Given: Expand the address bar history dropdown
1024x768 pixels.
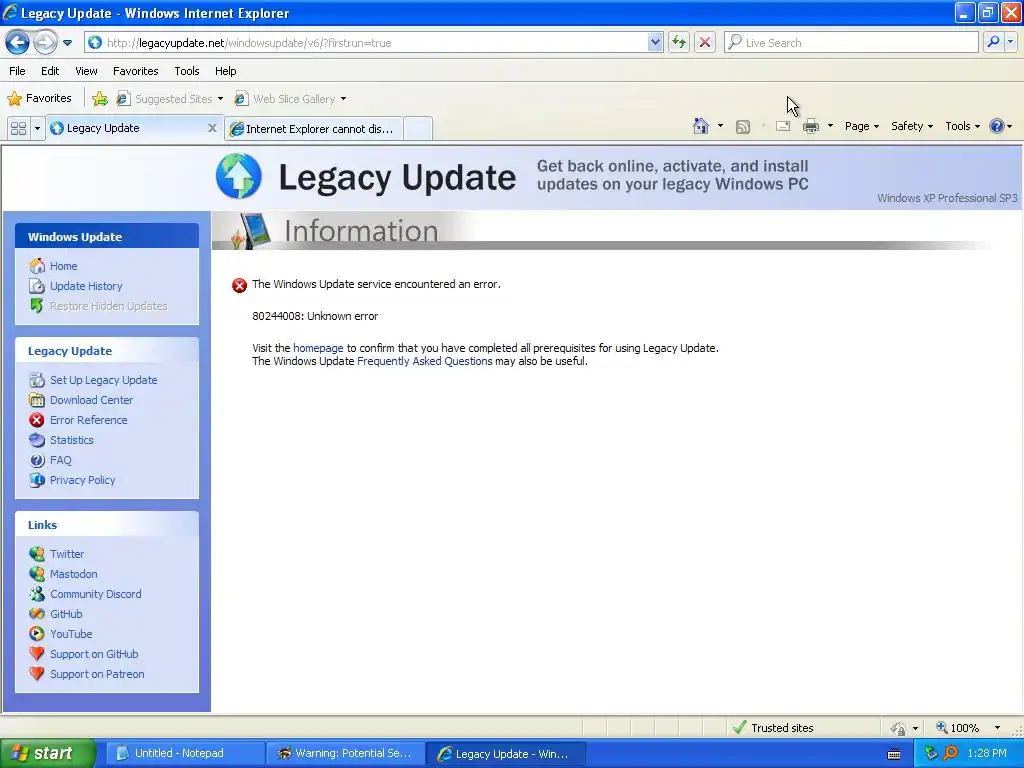Looking at the screenshot, I should pyautogui.click(x=655, y=43).
